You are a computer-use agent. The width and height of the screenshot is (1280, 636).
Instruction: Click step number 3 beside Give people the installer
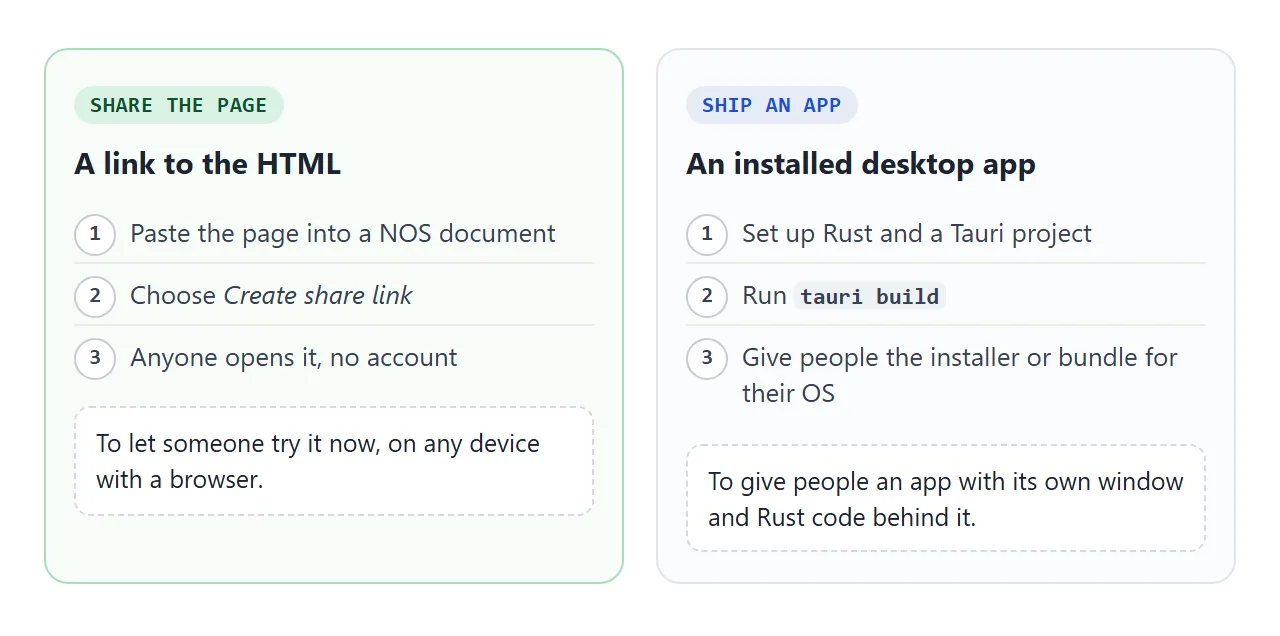coord(707,358)
